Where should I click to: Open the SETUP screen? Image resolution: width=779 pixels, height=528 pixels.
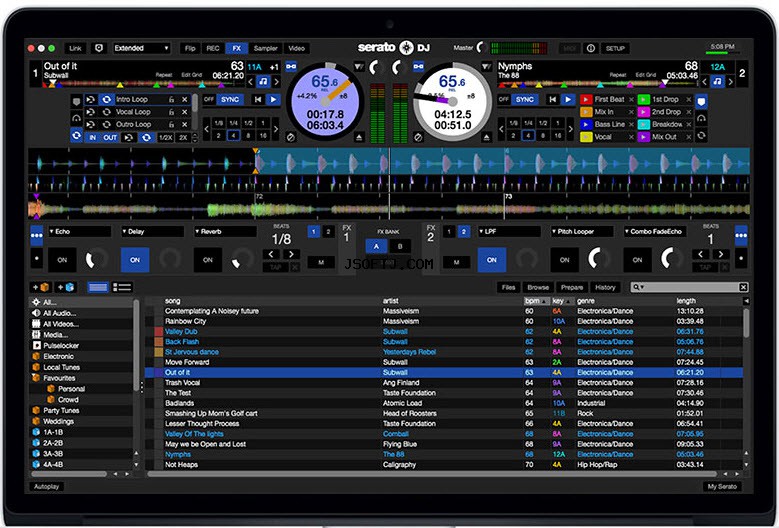tap(615, 48)
